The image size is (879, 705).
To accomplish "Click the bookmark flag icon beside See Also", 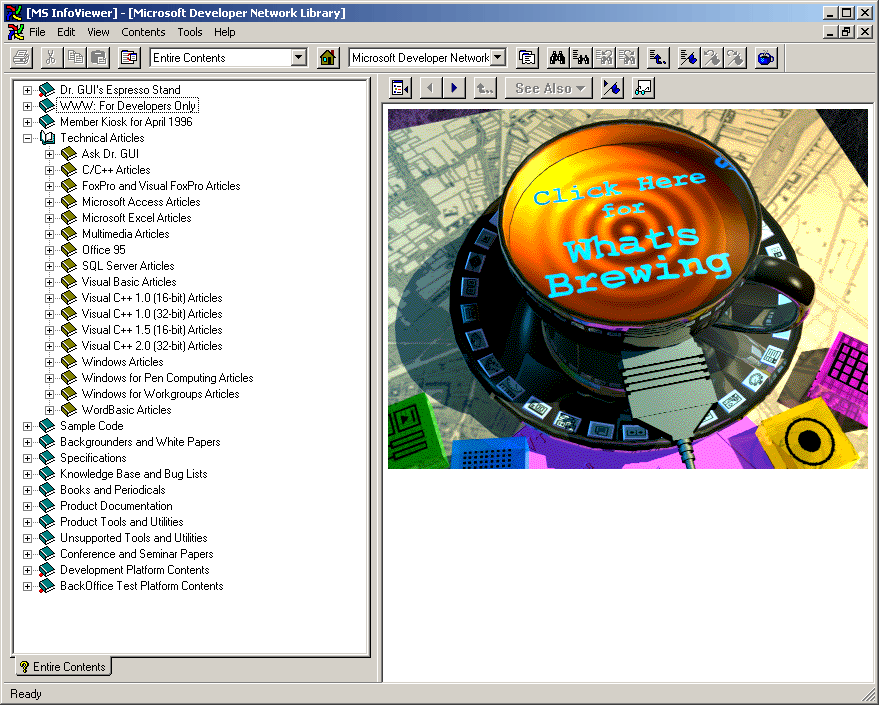I will click(x=612, y=88).
